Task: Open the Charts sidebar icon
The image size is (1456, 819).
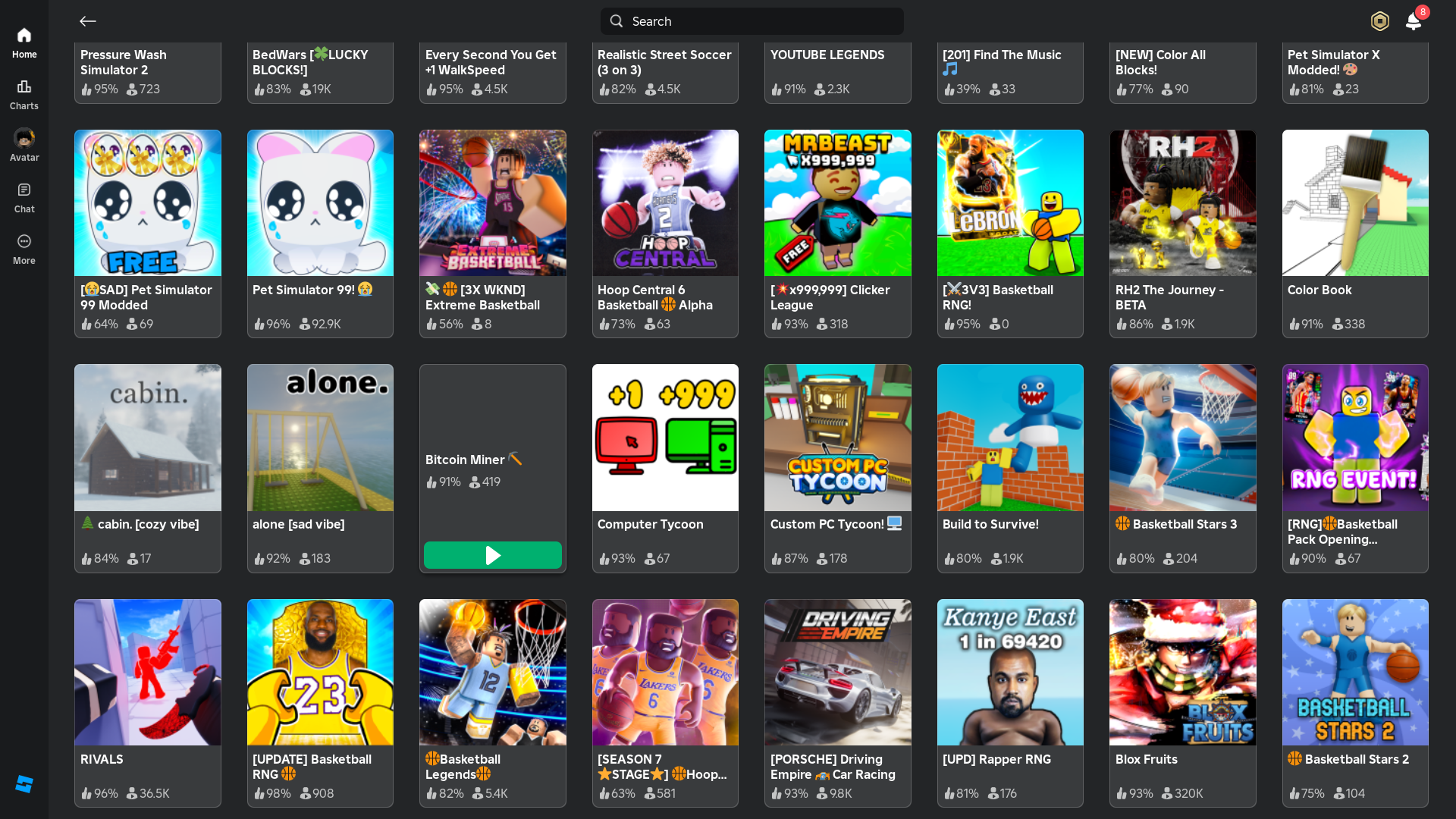Action: pos(24,87)
